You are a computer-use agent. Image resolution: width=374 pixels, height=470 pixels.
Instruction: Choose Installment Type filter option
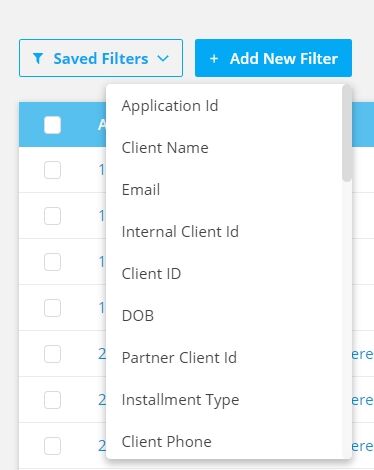180,400
